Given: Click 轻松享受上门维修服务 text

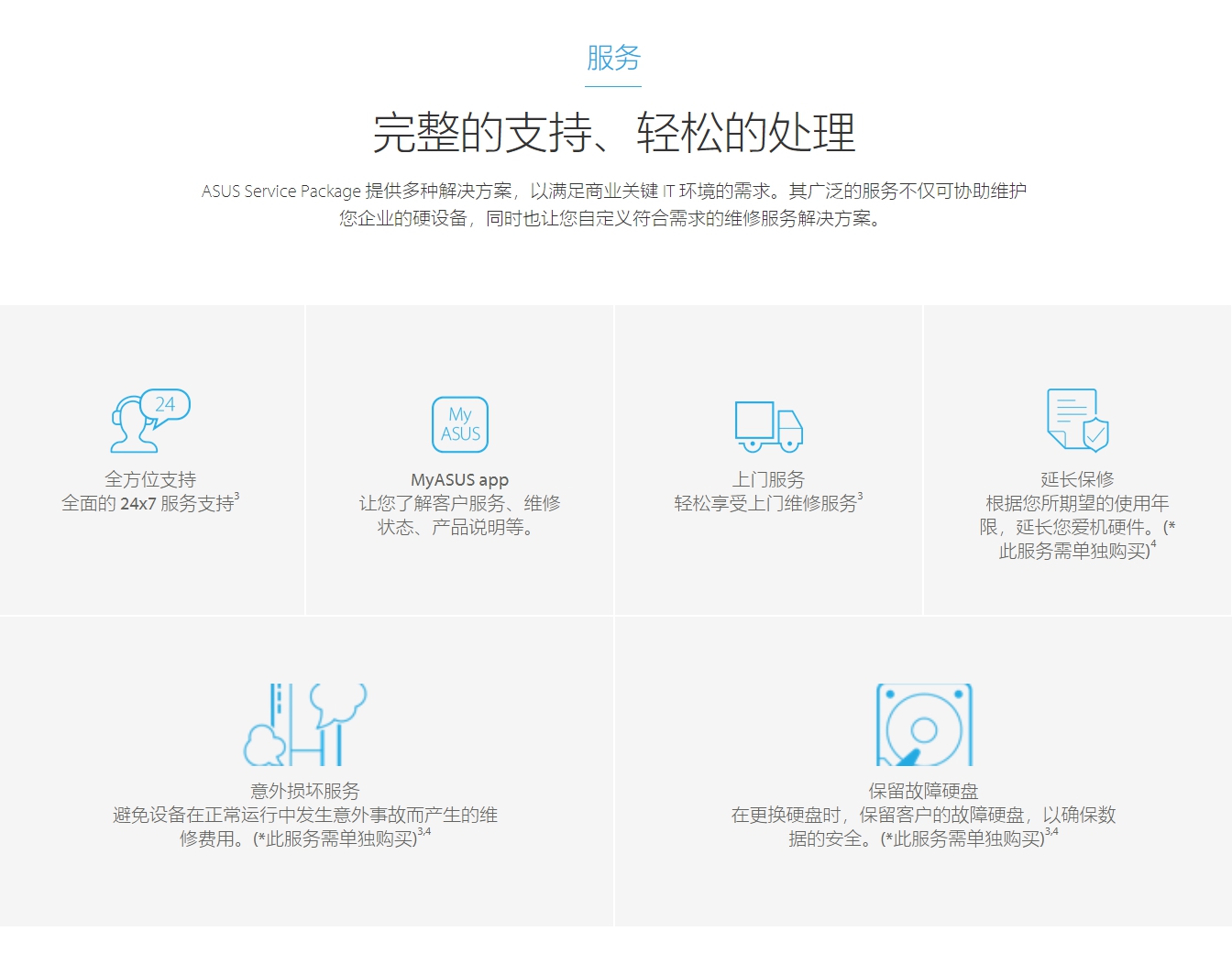Looking at the screenshot, I should (x=768, y=503).
